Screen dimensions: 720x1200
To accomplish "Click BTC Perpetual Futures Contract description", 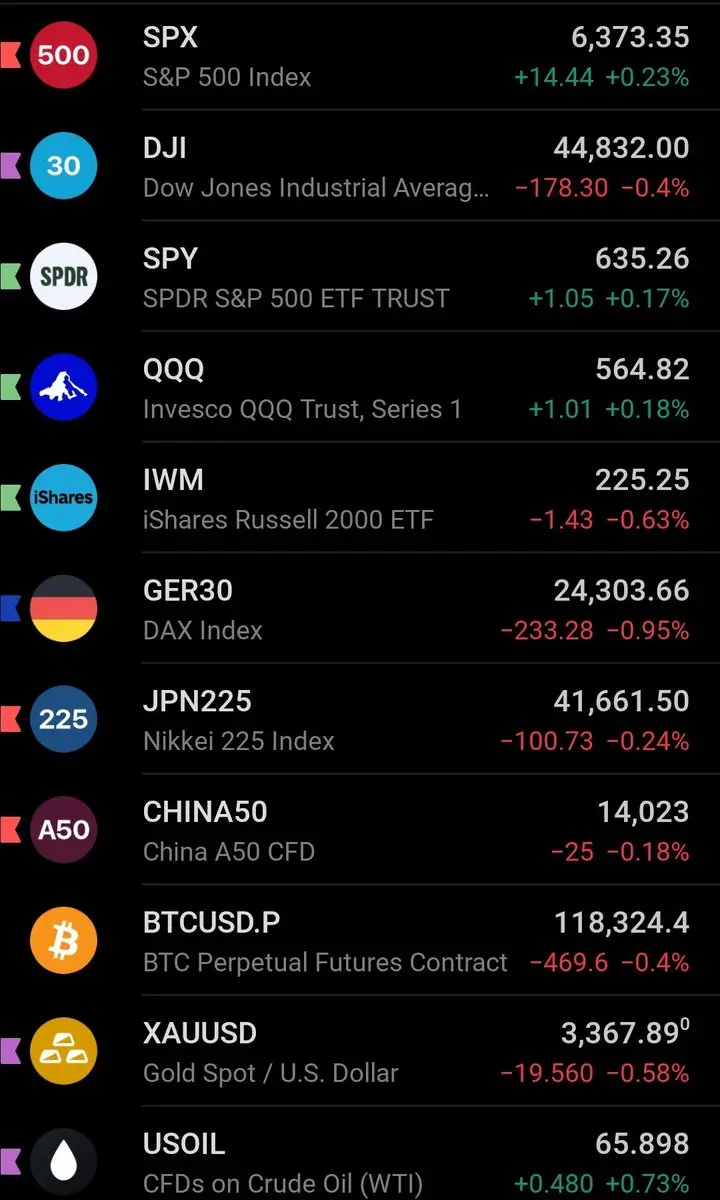I will pos(325,963).
